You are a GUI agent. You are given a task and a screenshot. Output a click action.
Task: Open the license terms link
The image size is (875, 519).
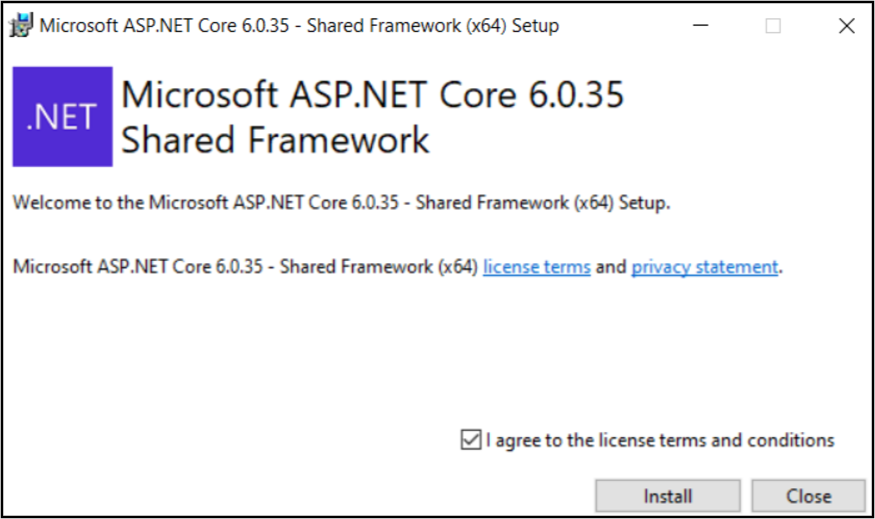[x=537, y=267]
